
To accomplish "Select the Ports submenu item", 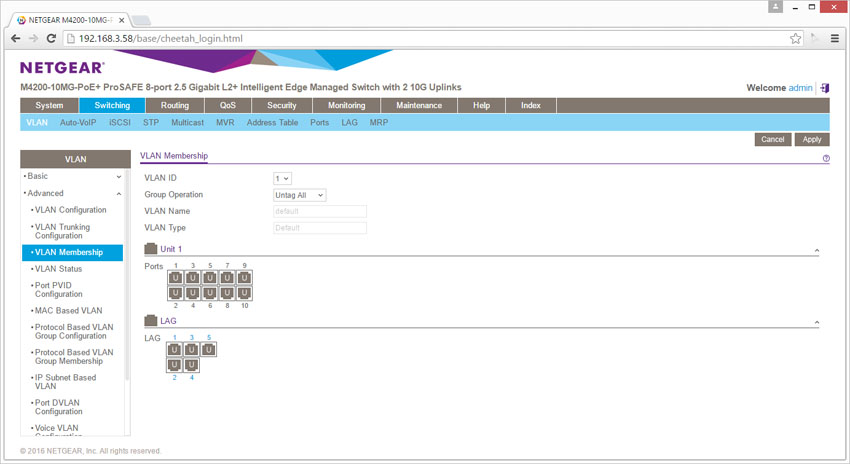I will 319,123.
